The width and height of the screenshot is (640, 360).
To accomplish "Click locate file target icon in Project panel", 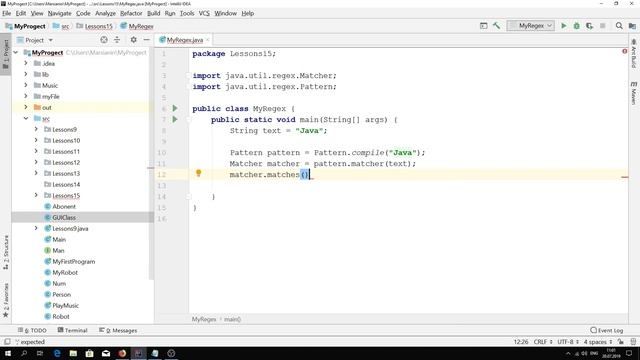I will (104, 40).
